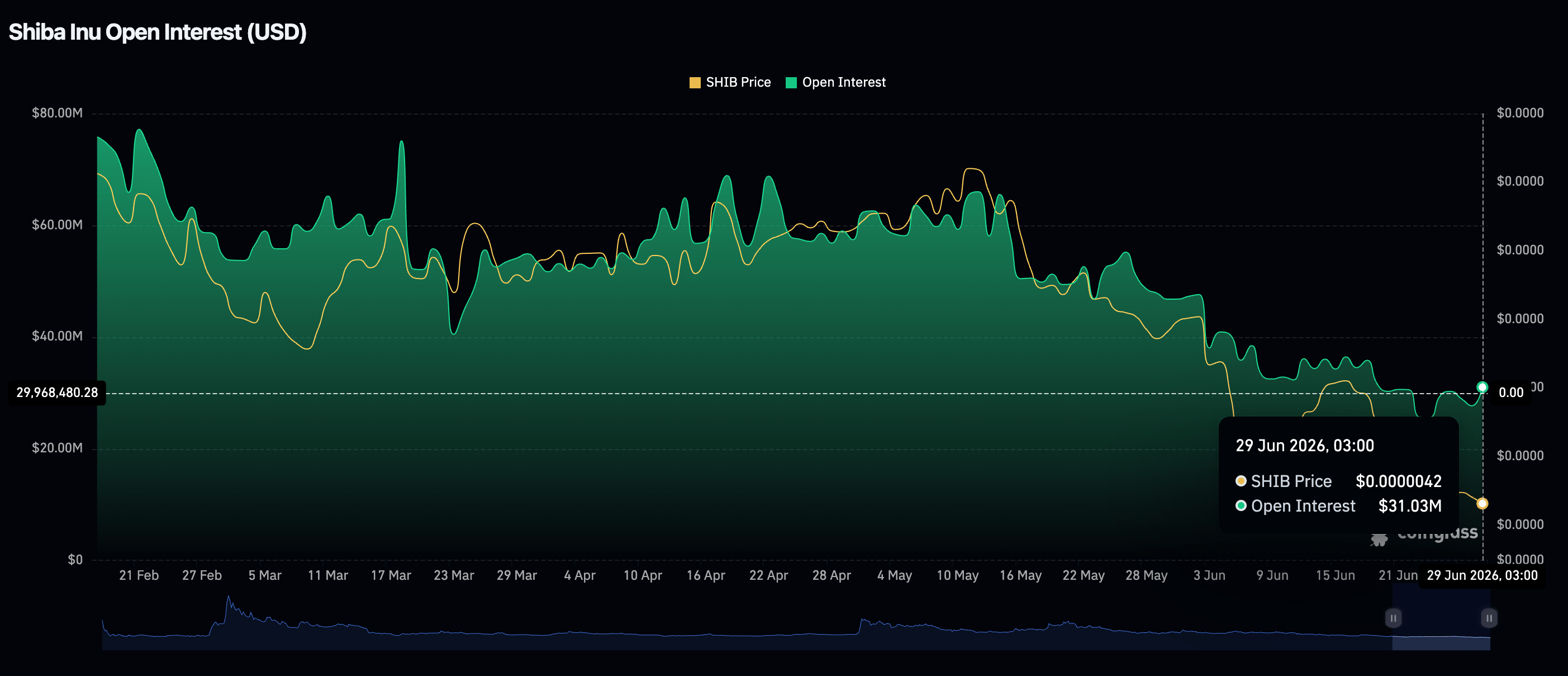
Task: Click the green dot beside Open Interest in tooltip
Action: tap(1241, 505)
